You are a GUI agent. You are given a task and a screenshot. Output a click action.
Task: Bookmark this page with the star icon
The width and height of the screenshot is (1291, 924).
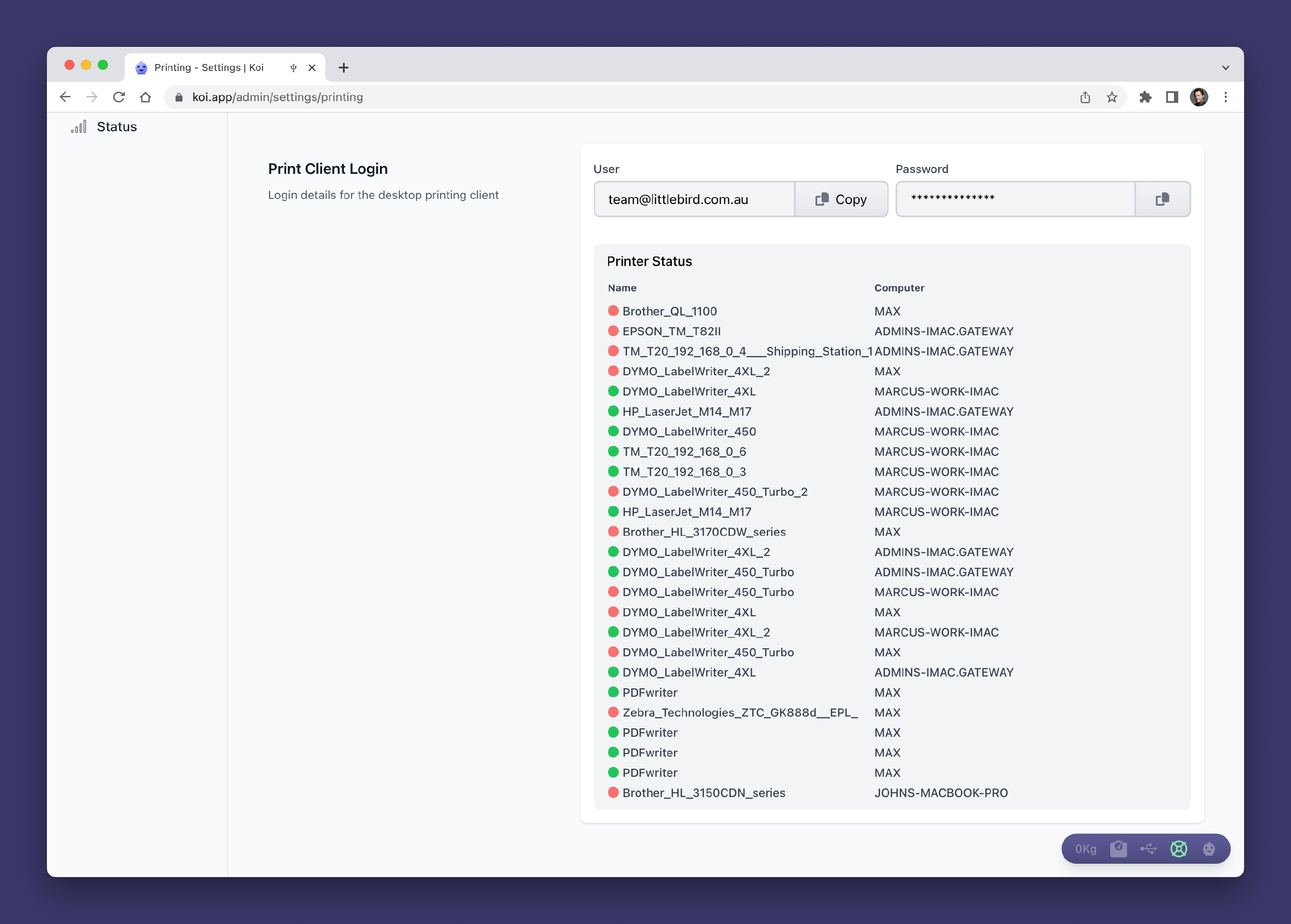click(1112, 97)
